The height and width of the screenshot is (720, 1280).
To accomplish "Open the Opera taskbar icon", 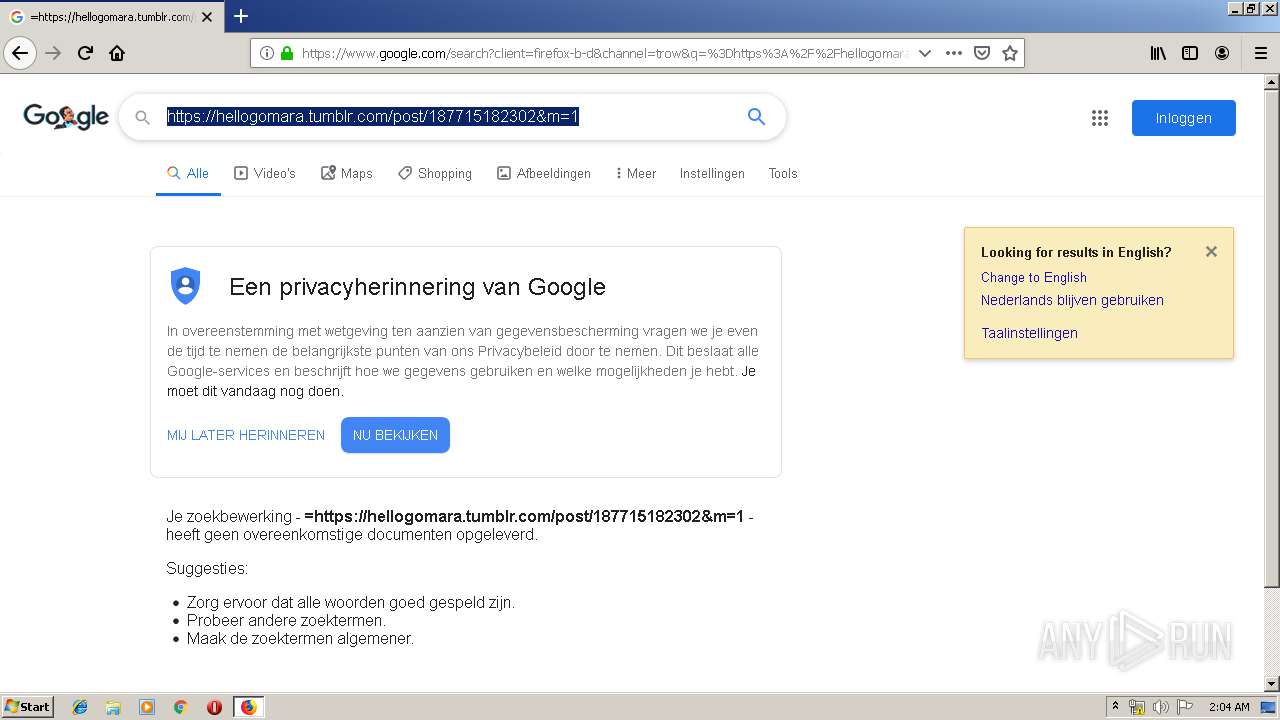I will click(214, 707).
